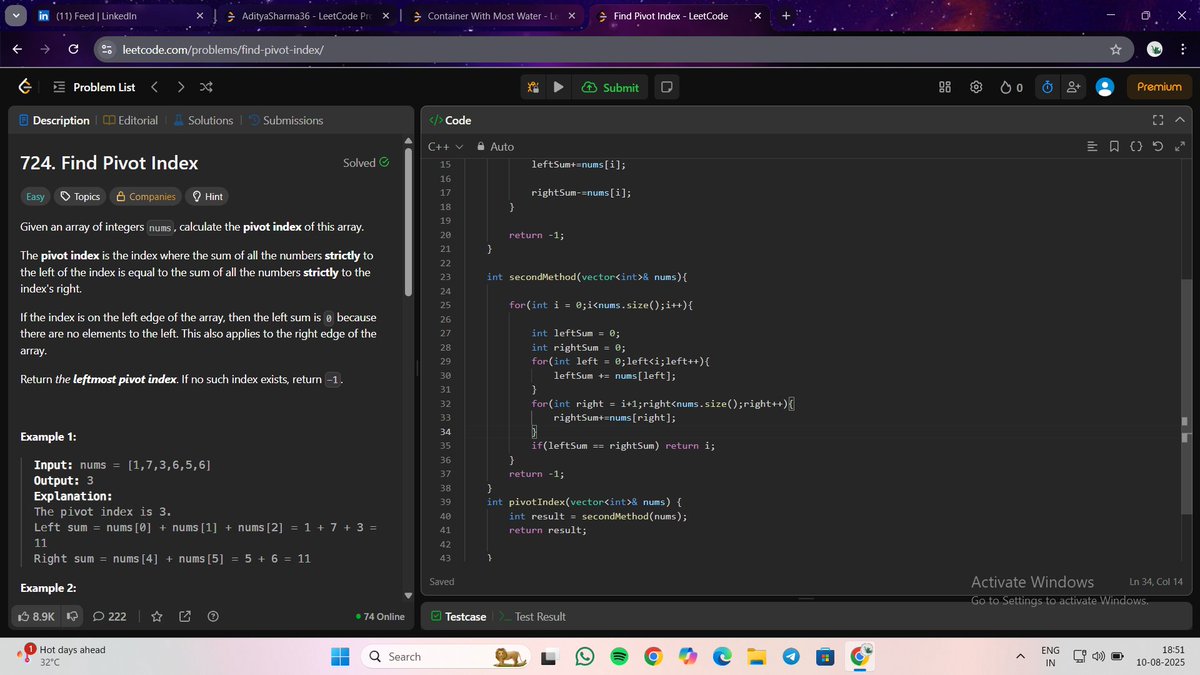Screen dimensions: 1200x675
Task: Select the Description tab
Action: [x=54, y=120]
